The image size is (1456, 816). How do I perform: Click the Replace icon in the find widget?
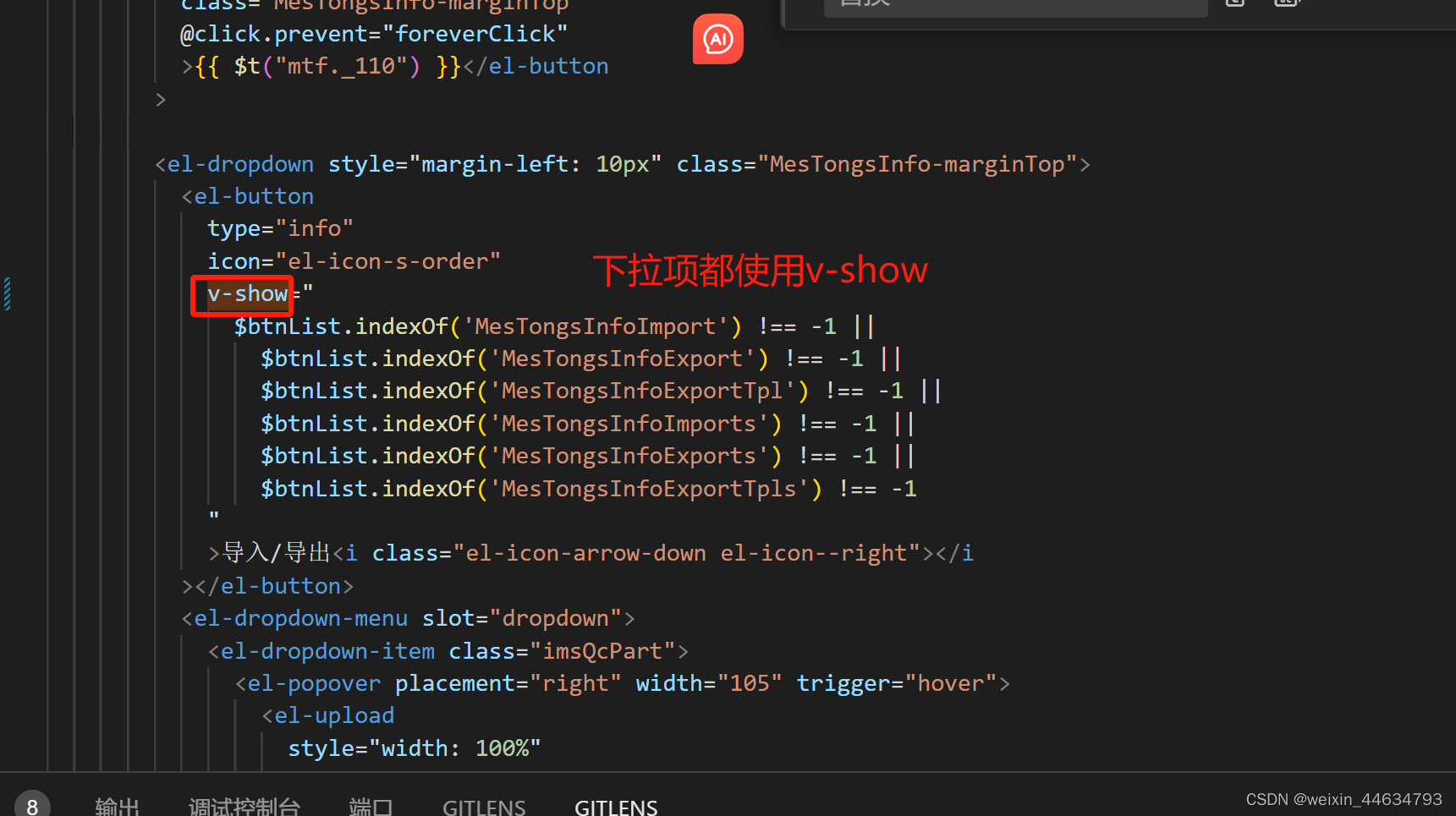click(1234, 3)
